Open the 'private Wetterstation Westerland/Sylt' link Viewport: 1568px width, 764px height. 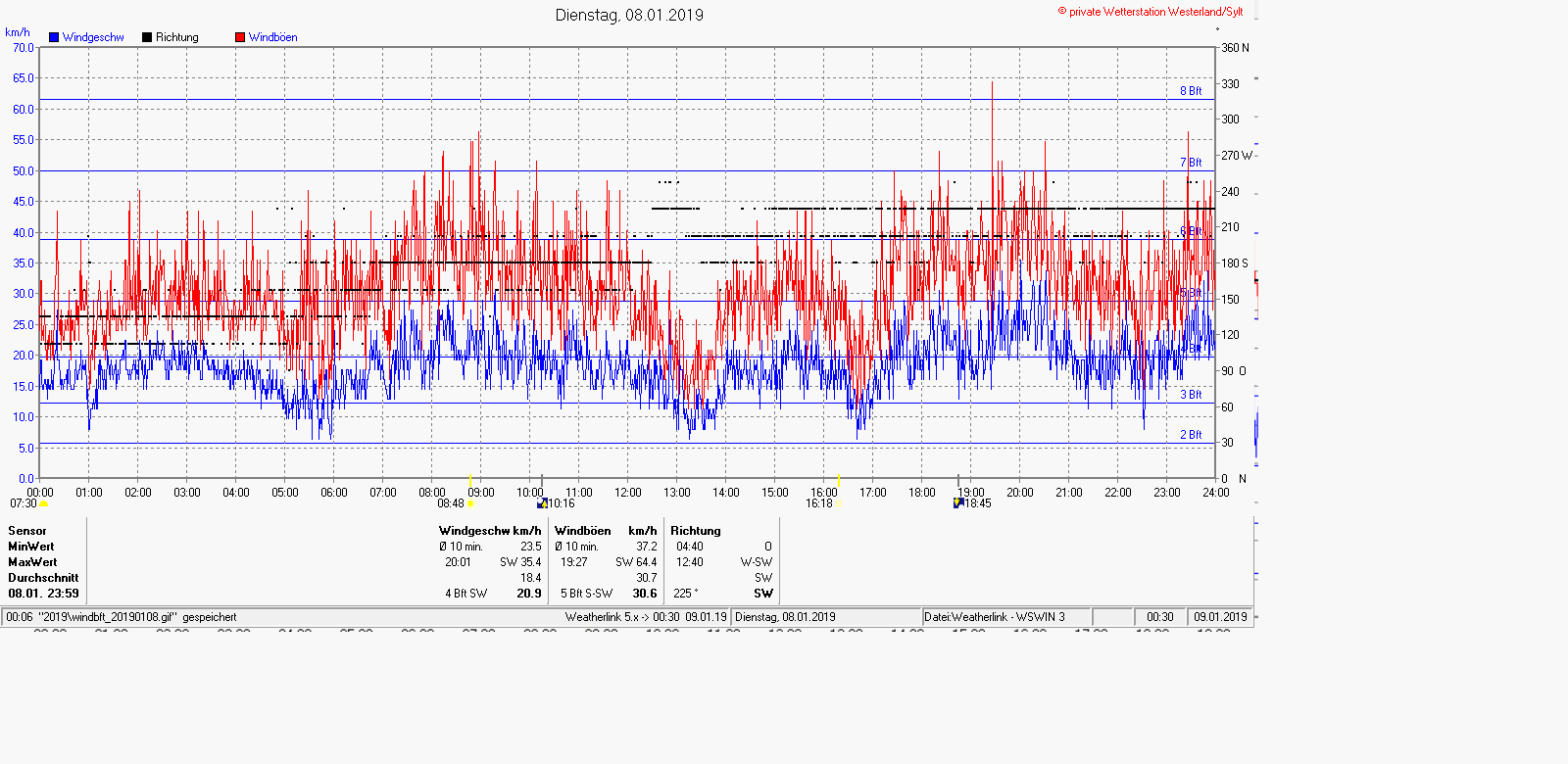pos(1155,12)
